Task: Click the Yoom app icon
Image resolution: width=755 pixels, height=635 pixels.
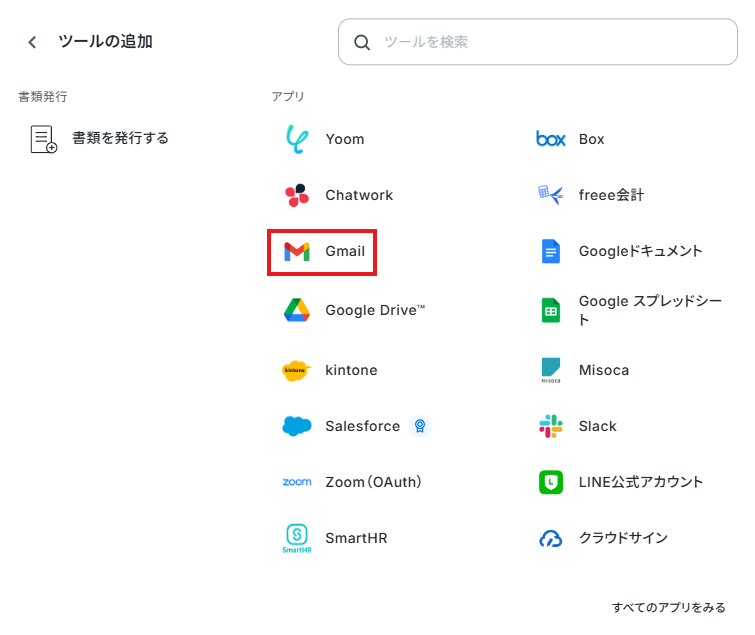Action: (297, 139)
